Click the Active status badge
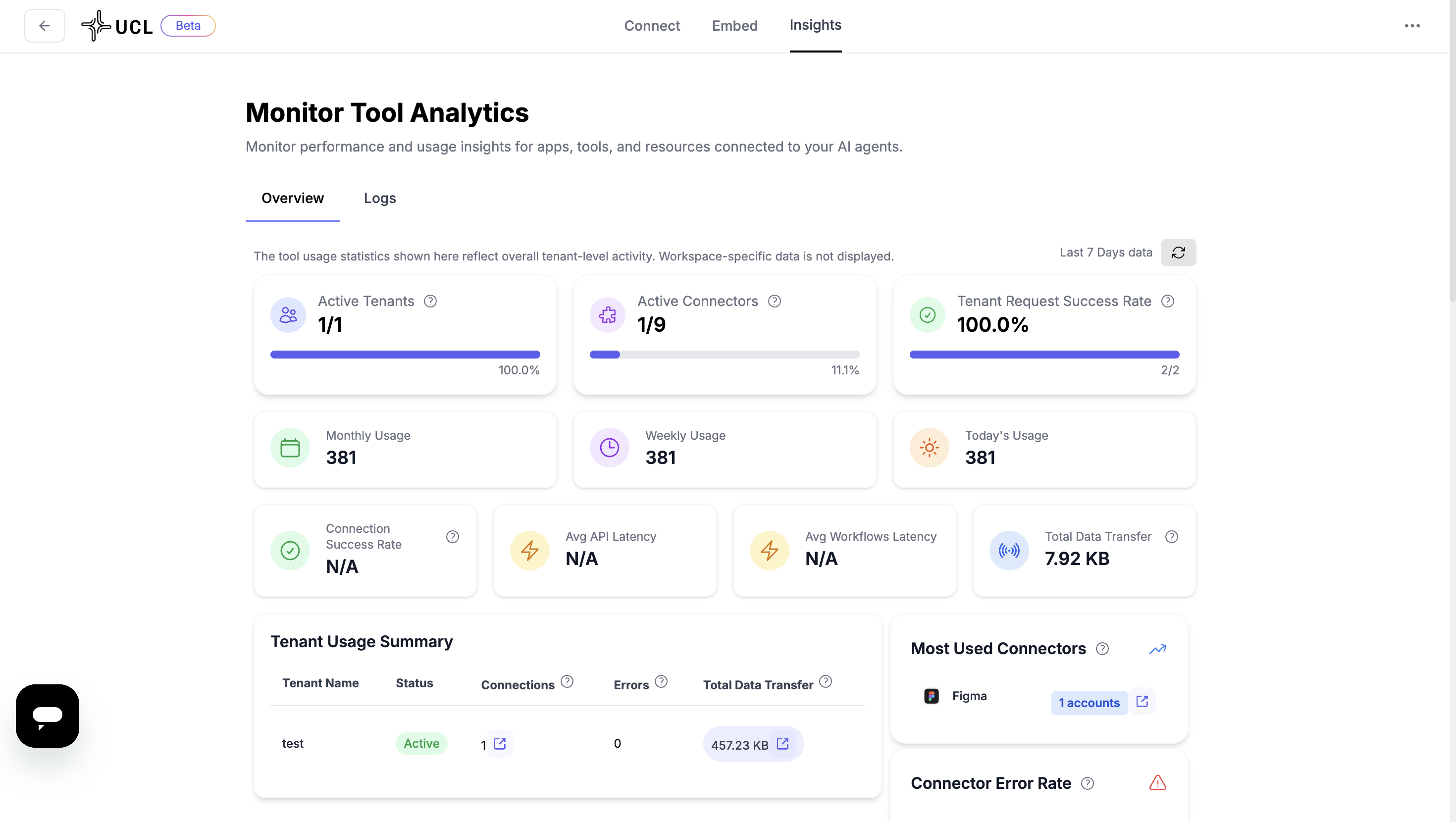This screenshot has height=822, width=1456. 421,743
